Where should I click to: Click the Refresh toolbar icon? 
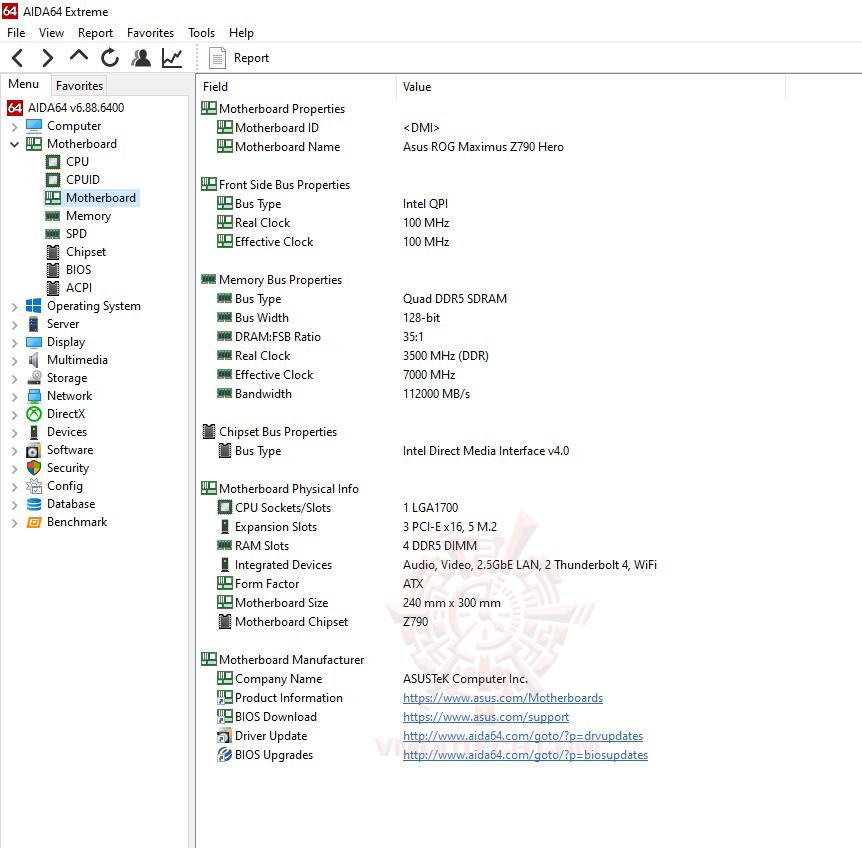coord(109,57)
